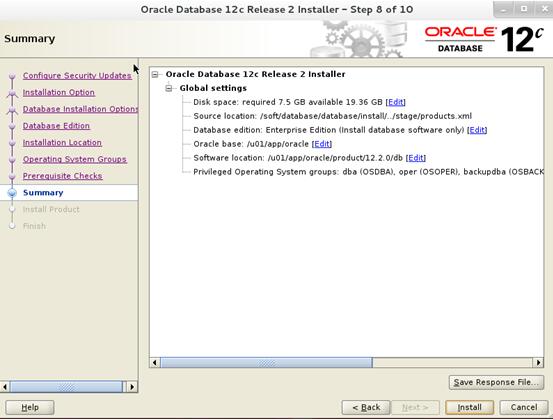Go back with the Back button
Screen dimensions: 553x420
pyautogui.click(x=366, y=408)
